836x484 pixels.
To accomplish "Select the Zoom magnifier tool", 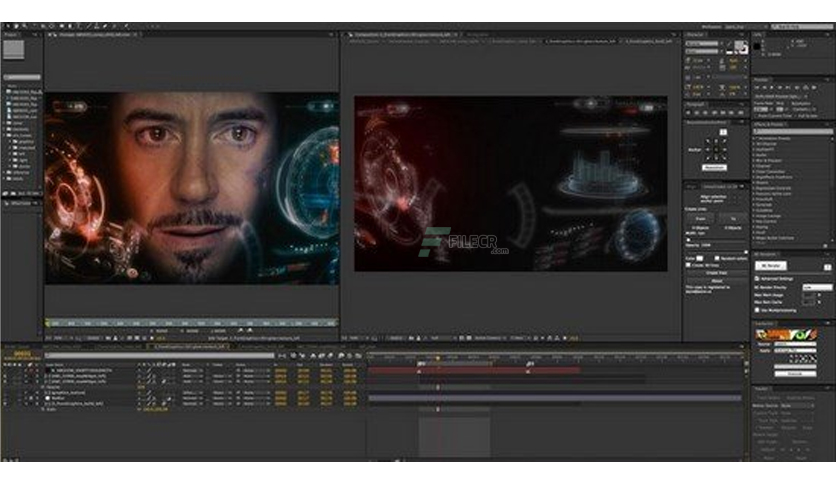I will point(25,26).
